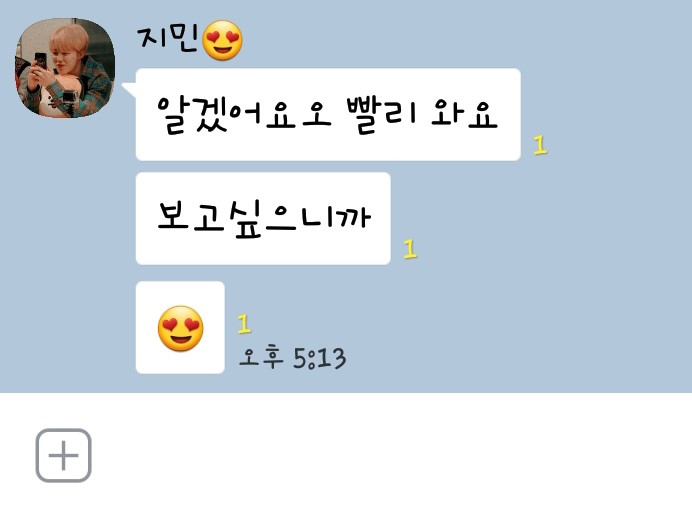The image size is (692, 519).
Task: Click unread count 1 beside 보고싶으니까
Action: 410,249
